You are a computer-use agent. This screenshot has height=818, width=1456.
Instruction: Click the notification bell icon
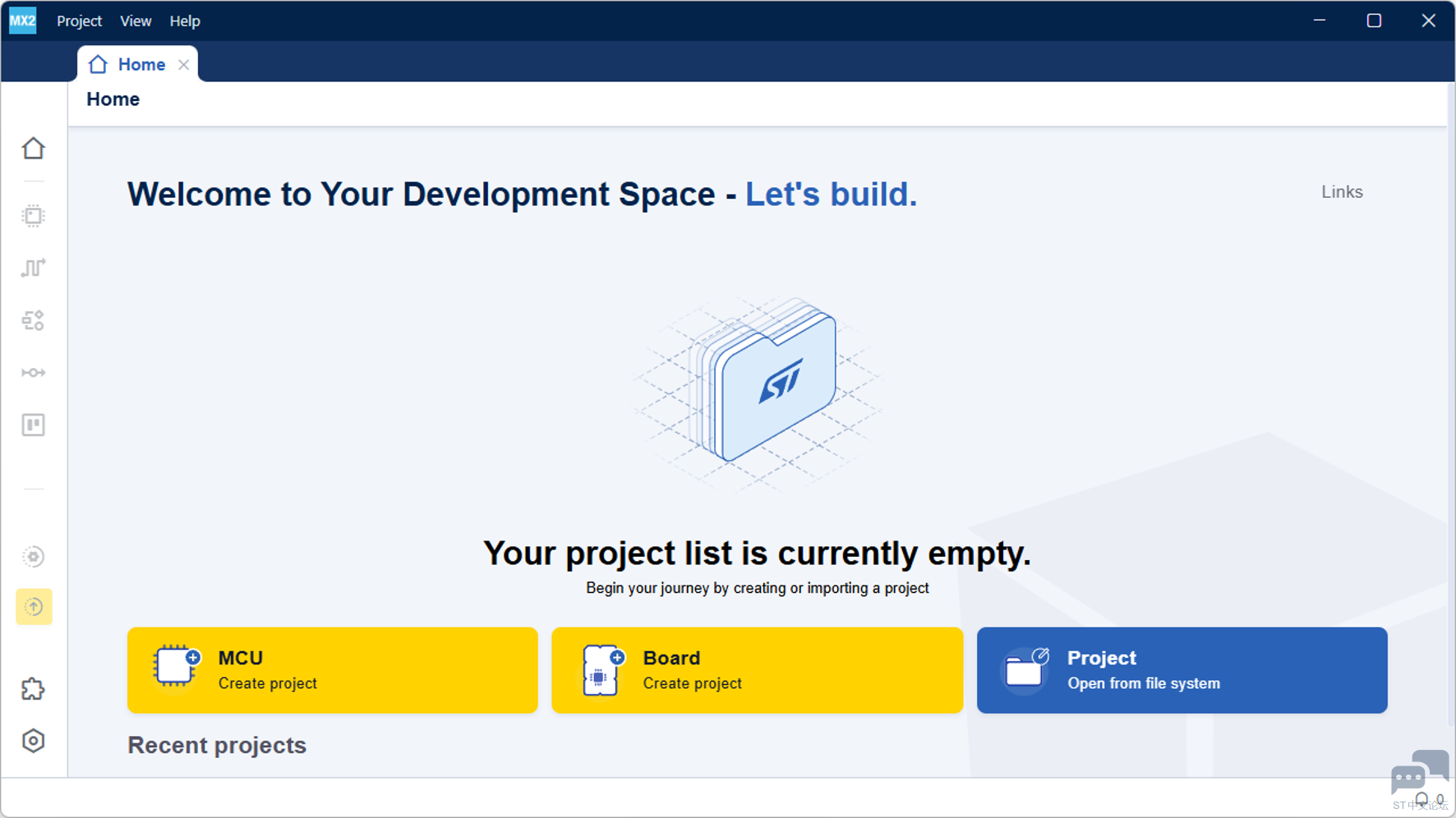(x=1421, y=799)
